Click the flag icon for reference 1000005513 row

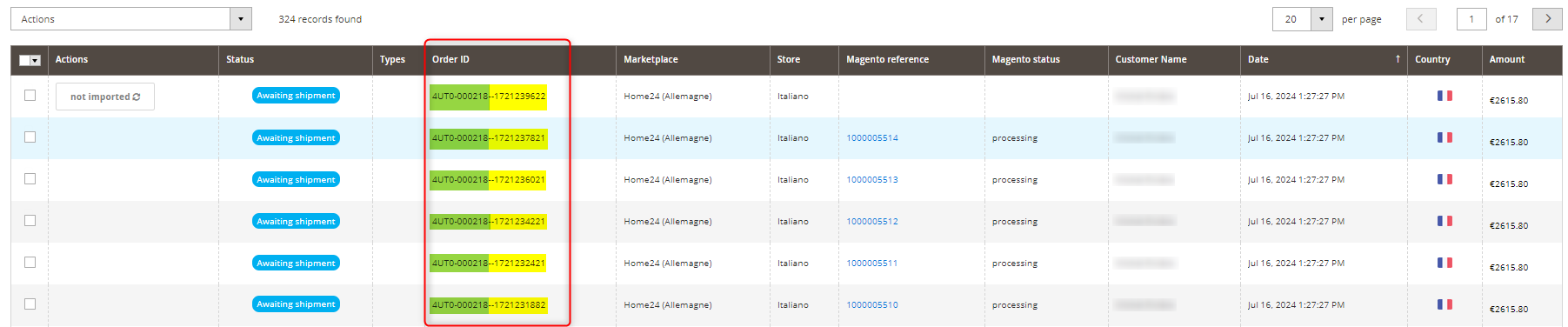coord(1445,179)
